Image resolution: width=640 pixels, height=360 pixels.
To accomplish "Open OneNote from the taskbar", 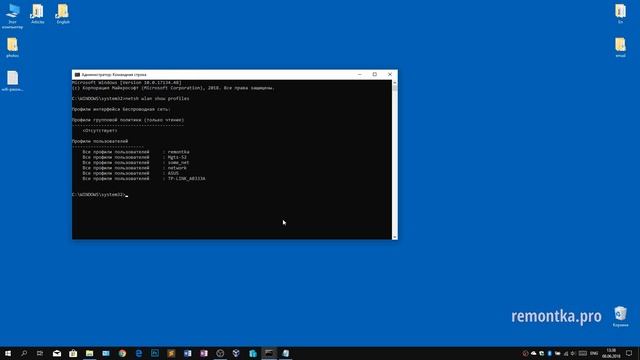I will click(204, 353).
